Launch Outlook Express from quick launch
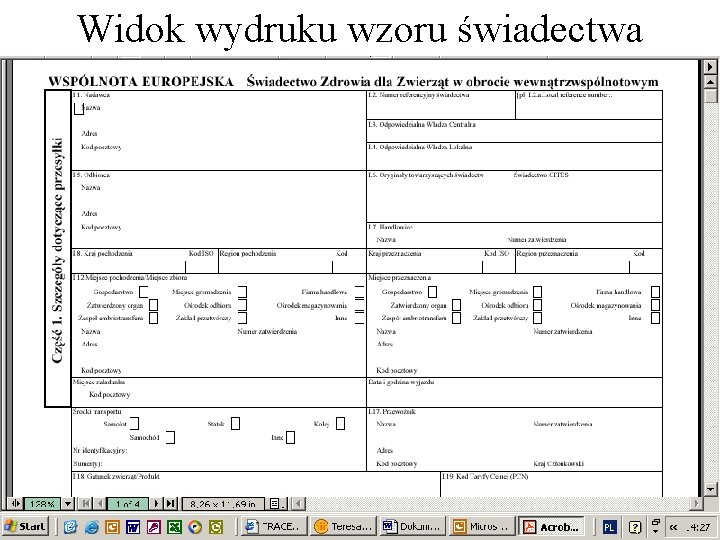Viewport: 720px width, 540px height. [70, 527]
